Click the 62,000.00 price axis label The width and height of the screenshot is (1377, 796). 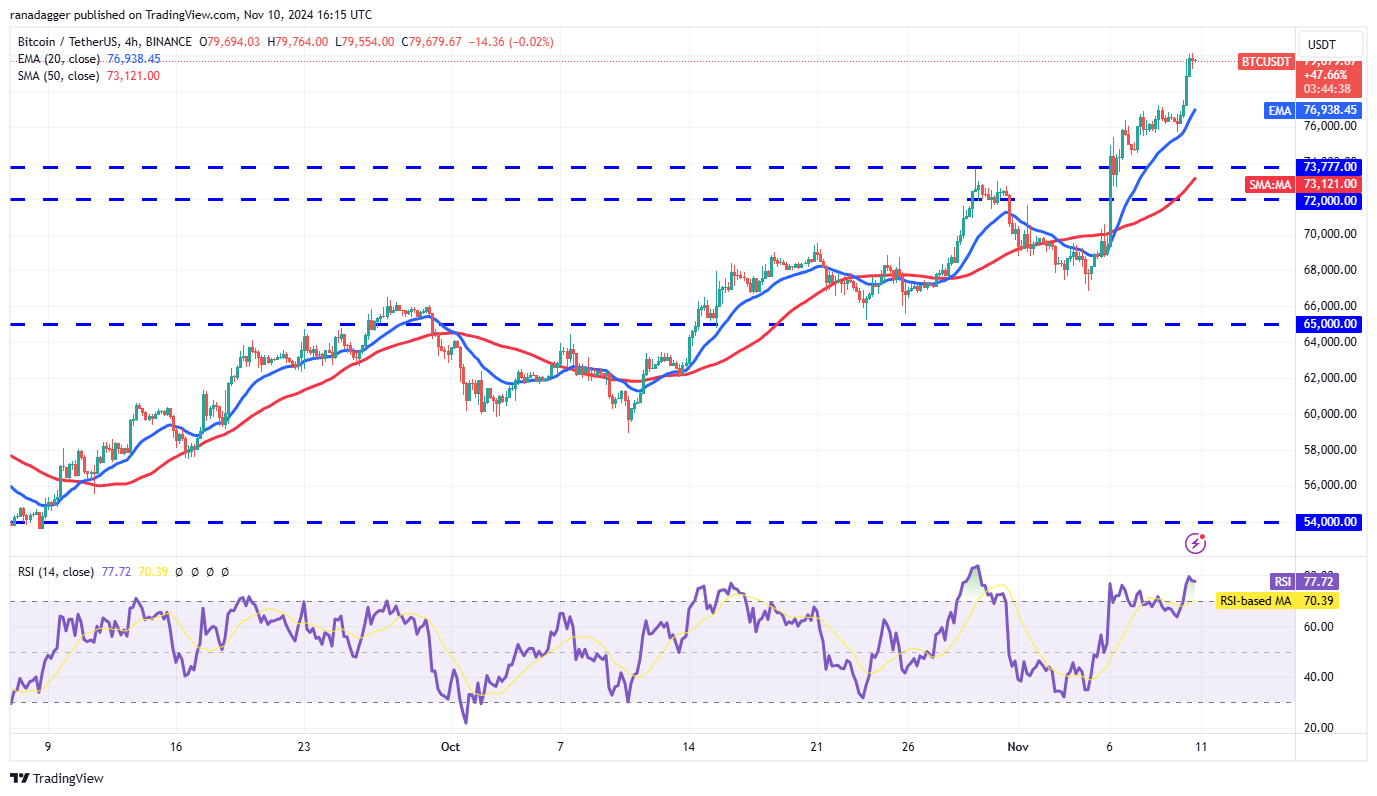1329,378
